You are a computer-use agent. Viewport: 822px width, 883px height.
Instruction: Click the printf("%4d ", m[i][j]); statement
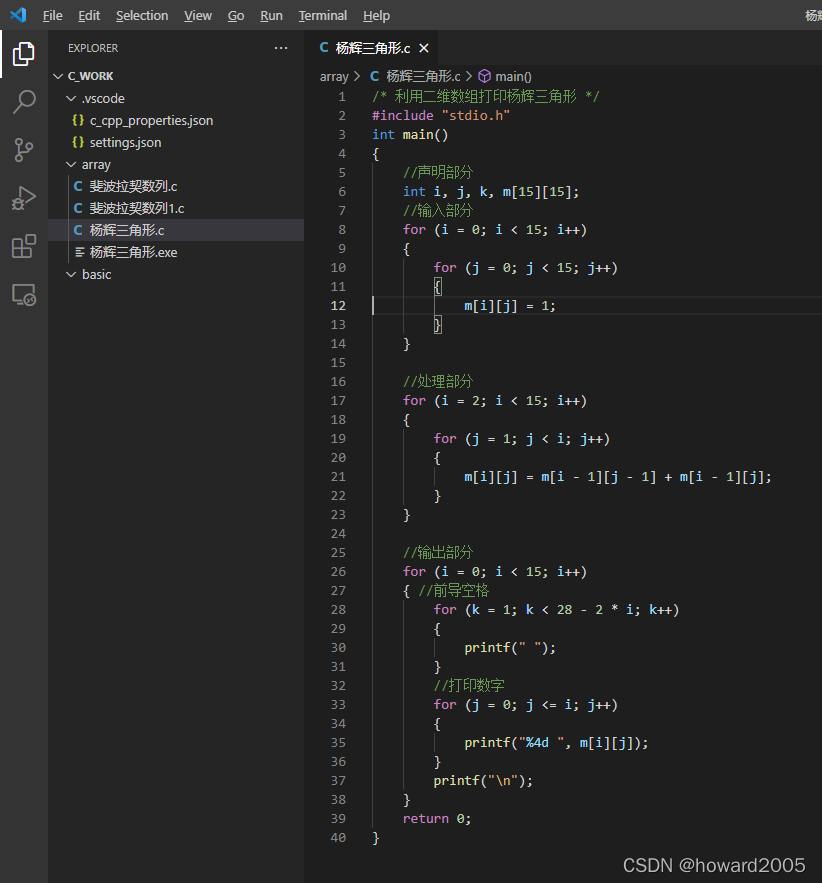pyautogui.click(x=556, y=743)
